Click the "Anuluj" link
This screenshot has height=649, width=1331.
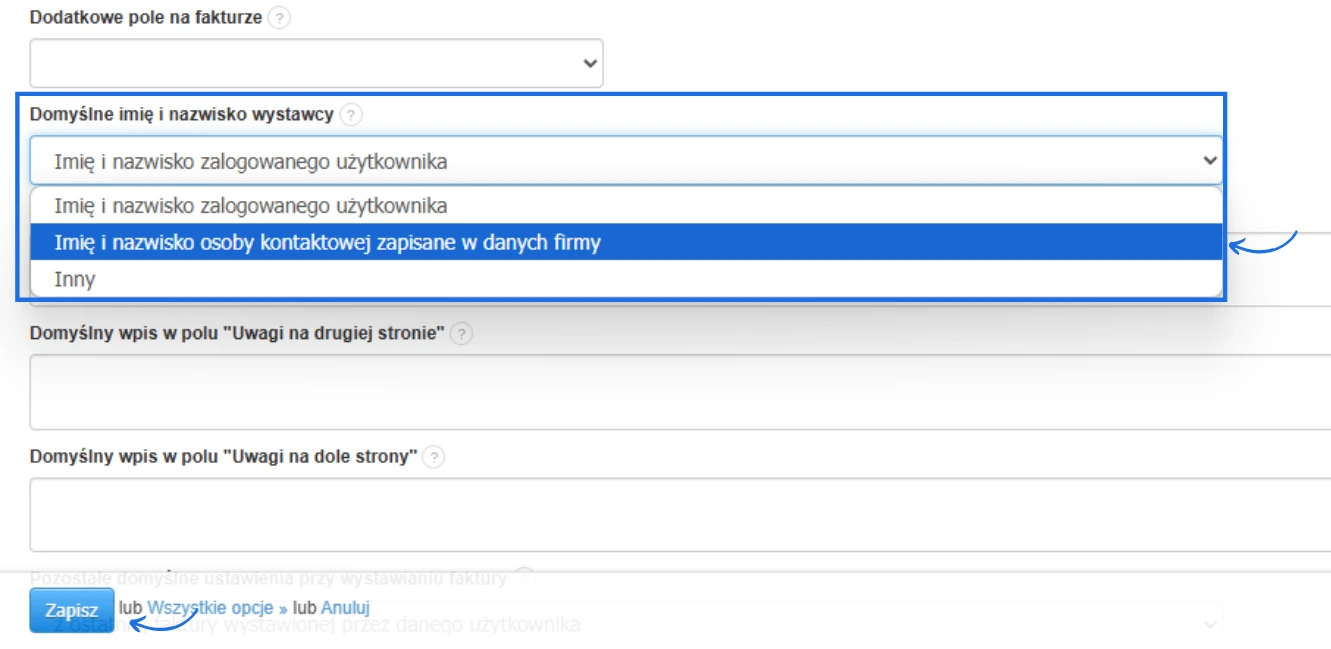(345, 608)
